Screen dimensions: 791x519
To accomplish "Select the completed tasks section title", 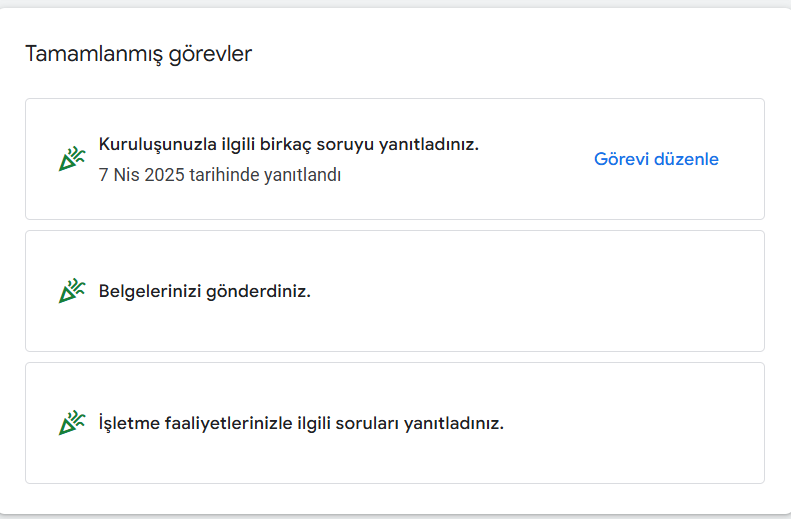I will [x=138, y=54].
